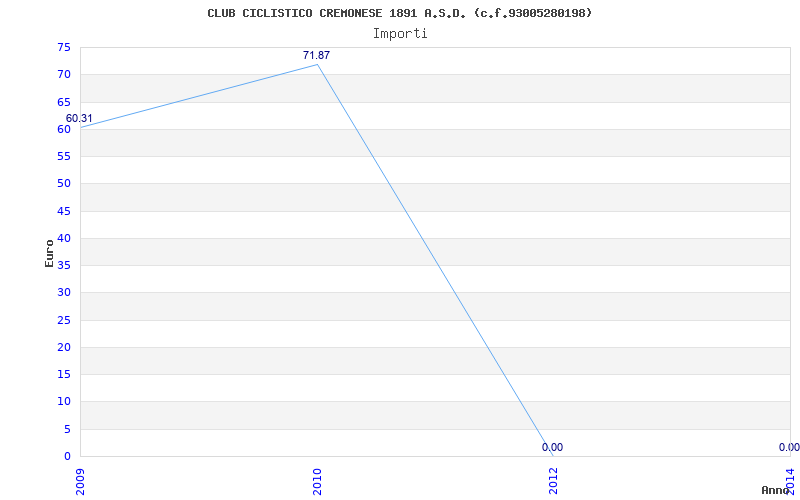Click the 5 y-axis tick label
Screen dimensions: 800x500
(x=67, y=429)
